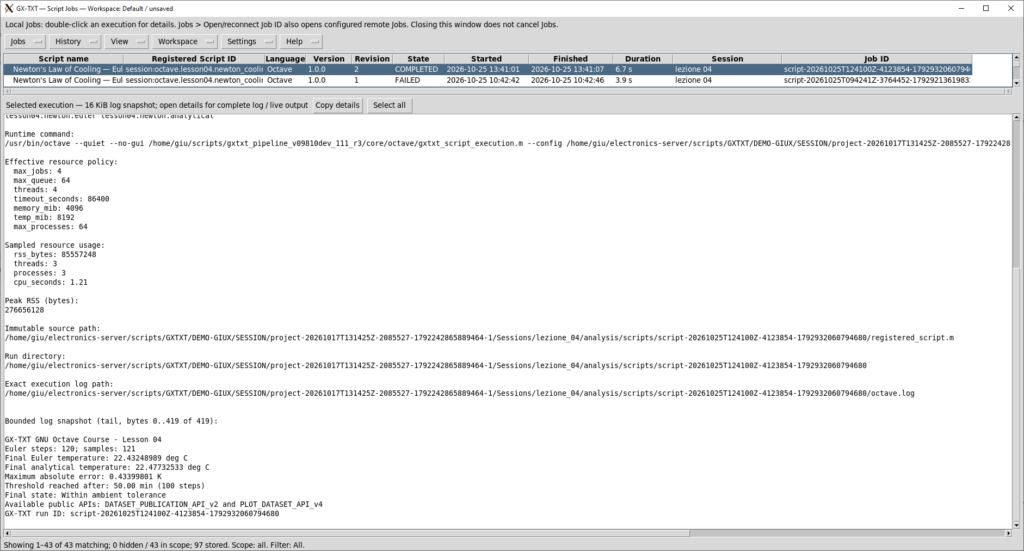1024x551 pixels.
Task: Click the timeout_seconds: 86400 line
Action: coord(61,199)
